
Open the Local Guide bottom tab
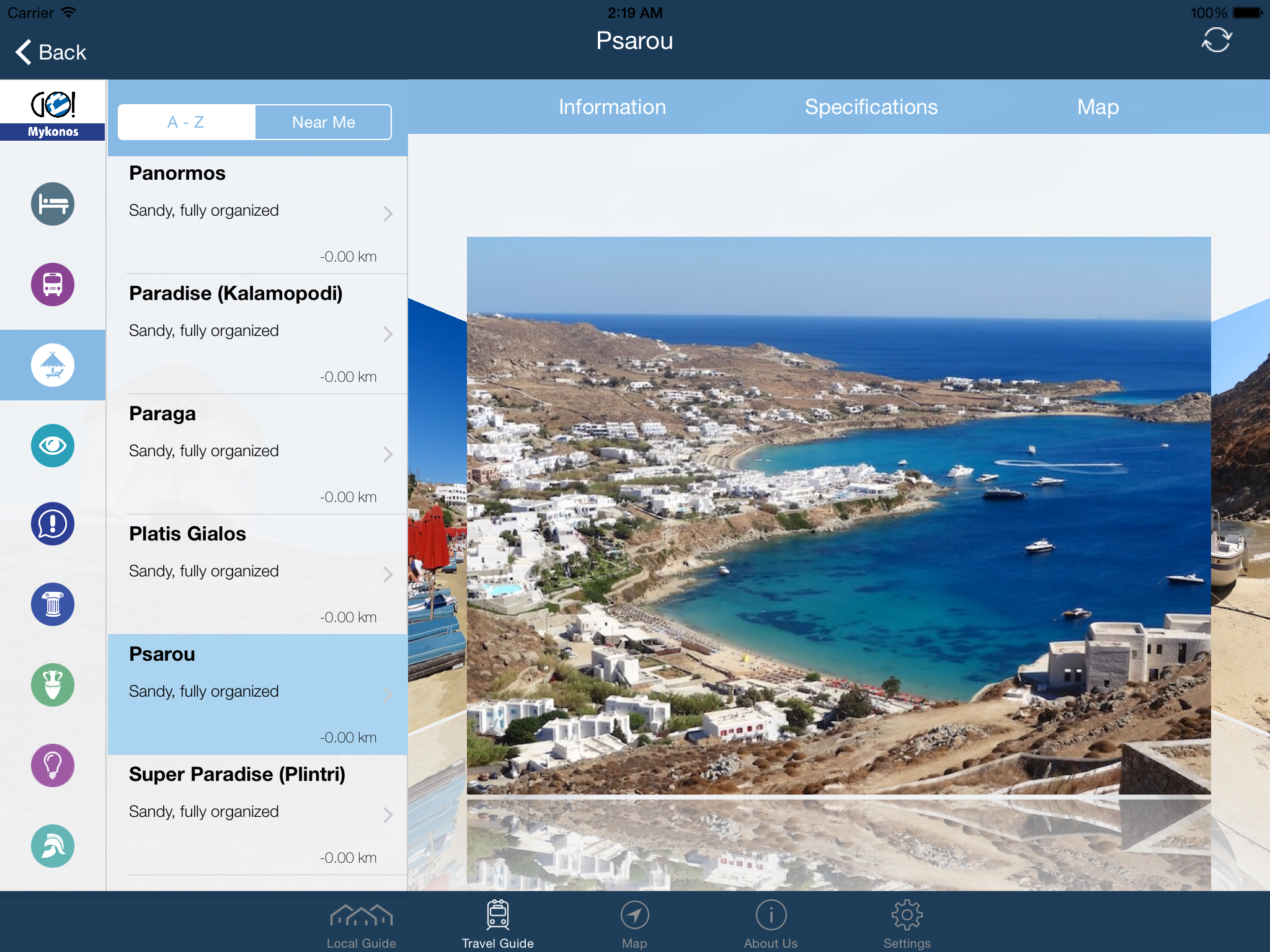pos(361,924)
